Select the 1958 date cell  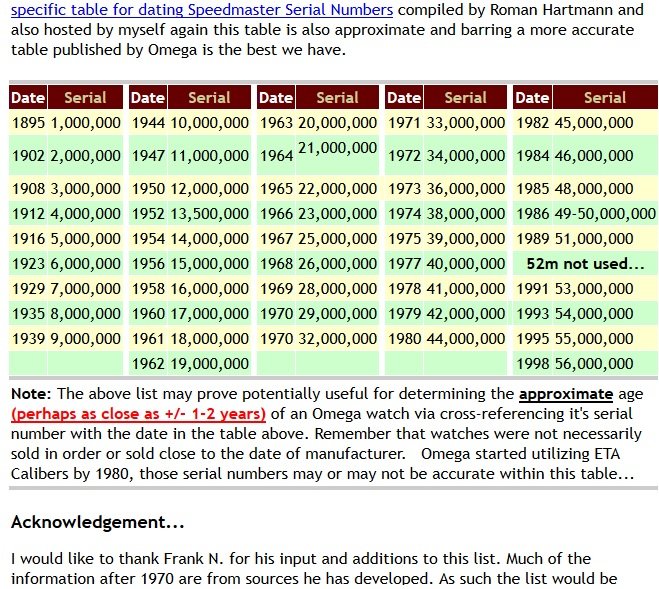pos(148,288)
